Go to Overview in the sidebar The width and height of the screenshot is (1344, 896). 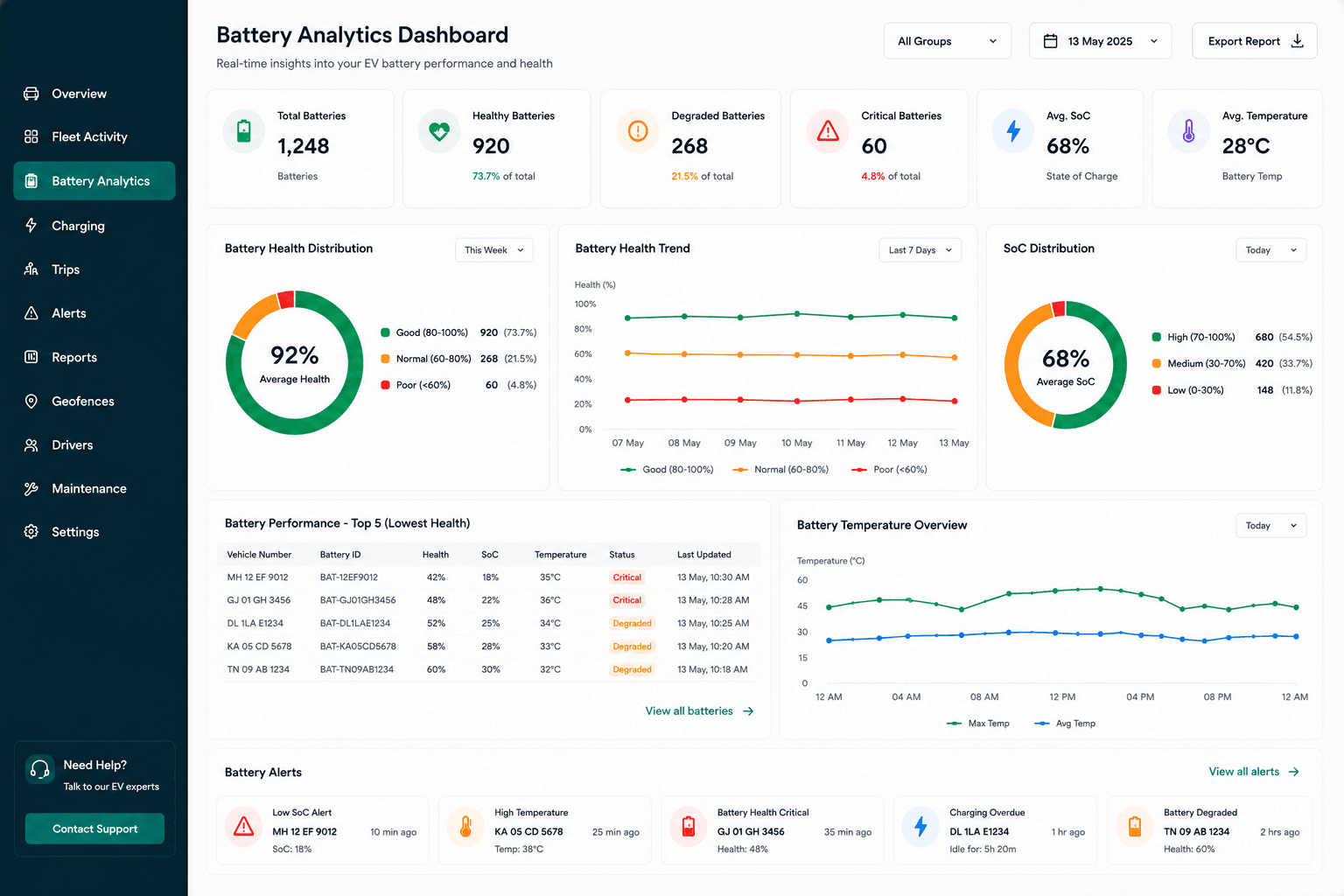point(94,94)
